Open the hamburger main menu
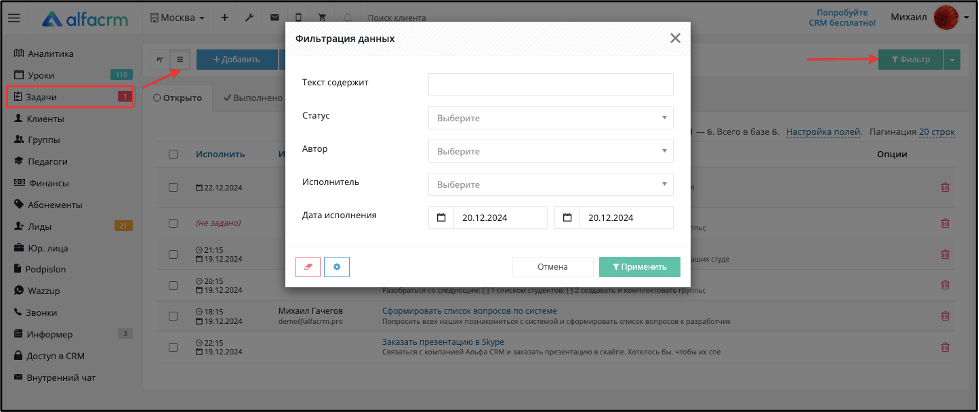 tap(14, 19)
